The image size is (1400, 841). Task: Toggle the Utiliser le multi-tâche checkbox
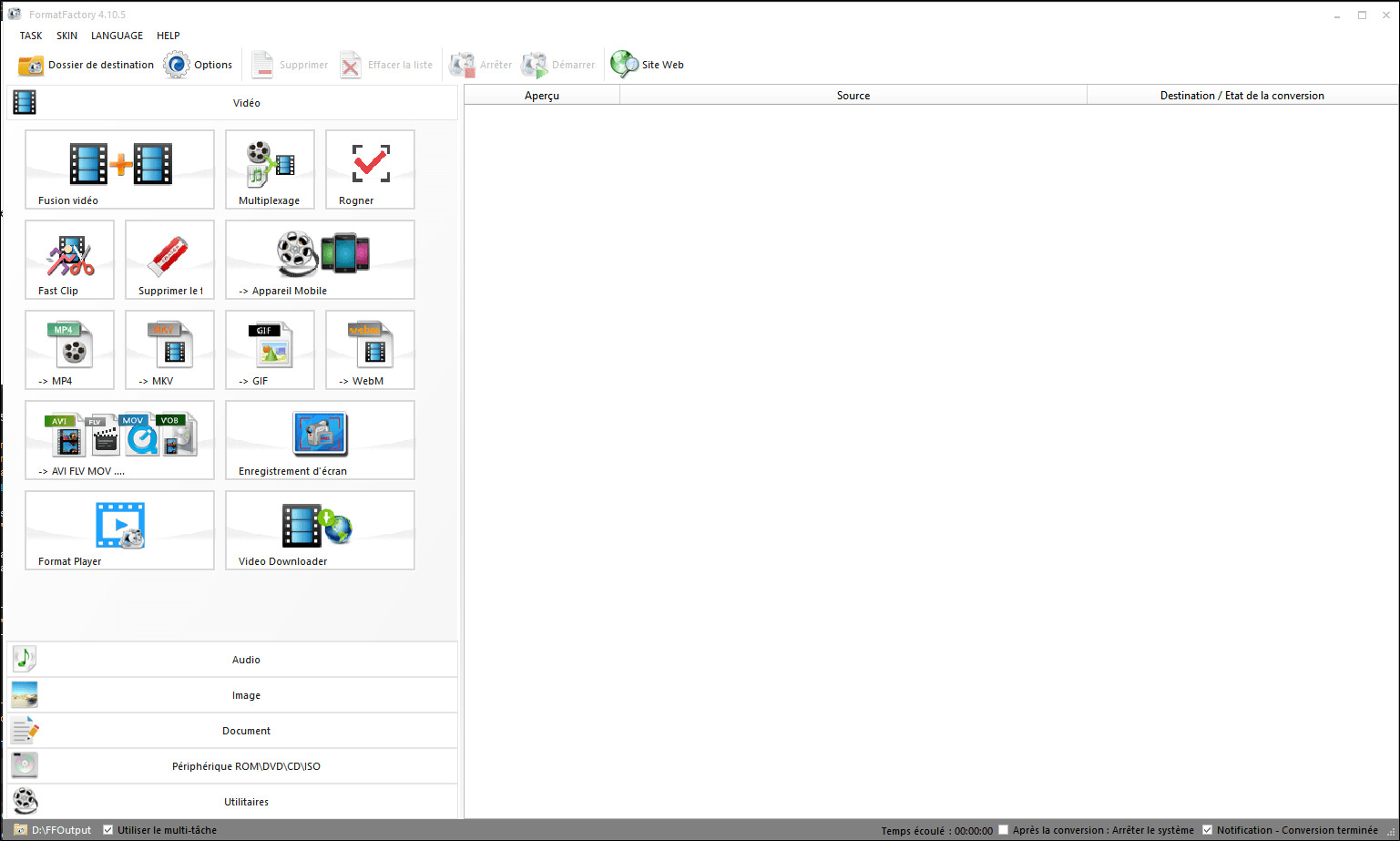click(x=107, y=830)
